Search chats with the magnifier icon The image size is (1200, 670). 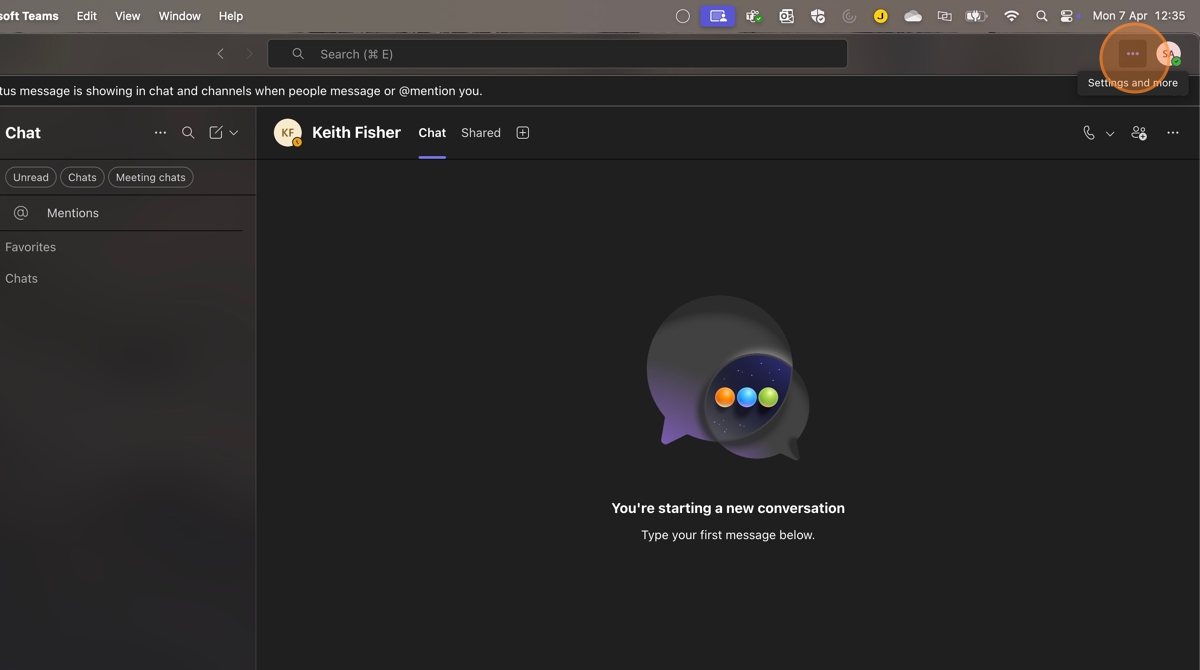coord(188,133)
